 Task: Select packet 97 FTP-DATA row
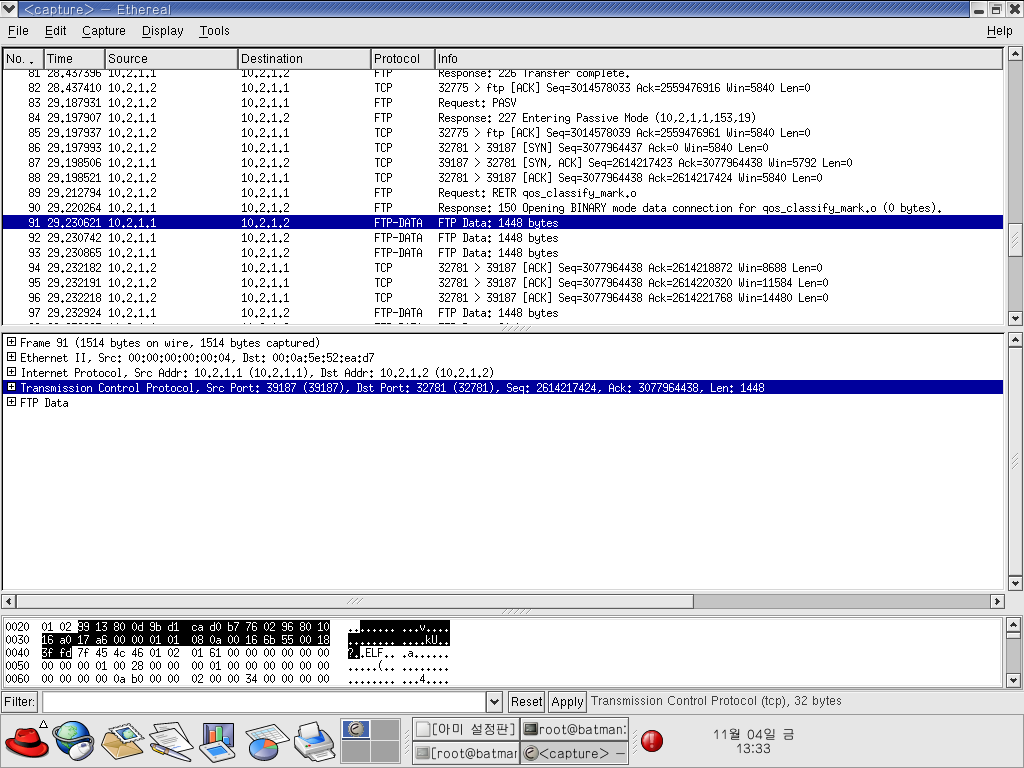(503, 313)
